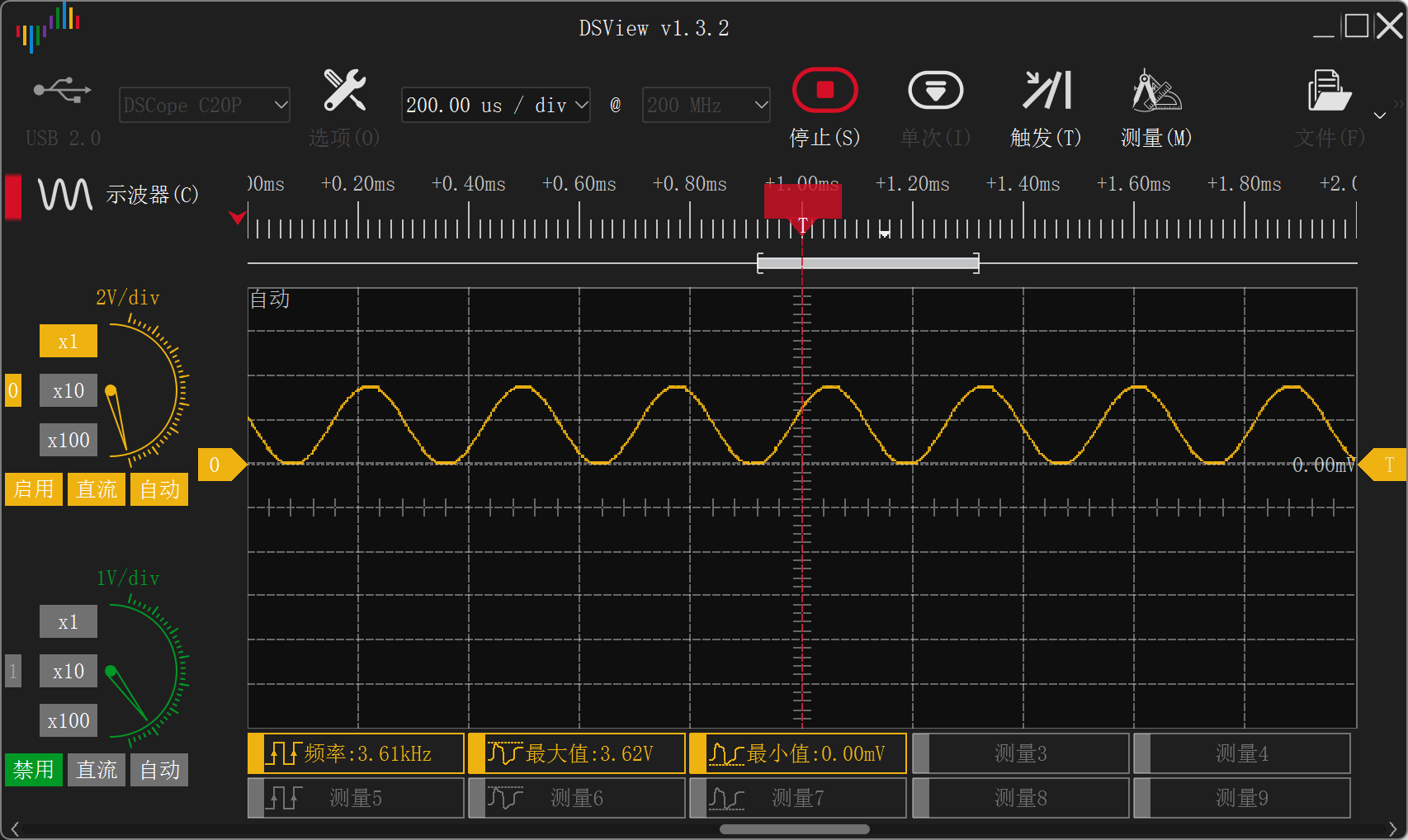Click the channel 1 gray index label
1408x840 pixels.
coord(13,671)
